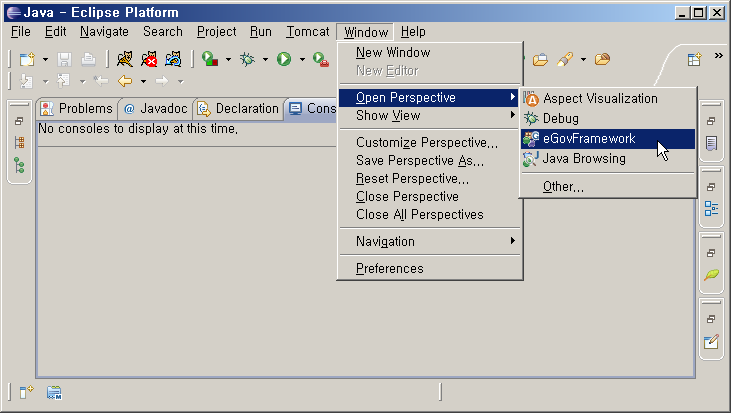Click the Open Perspective icon at top right
Screen dimensions: 731x413
tap(694, 60)
